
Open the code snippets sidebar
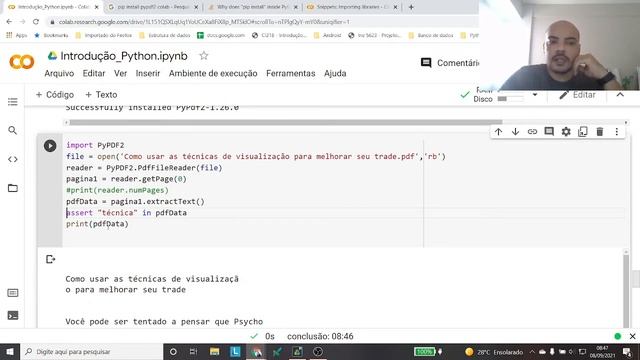tap(13, 159)
